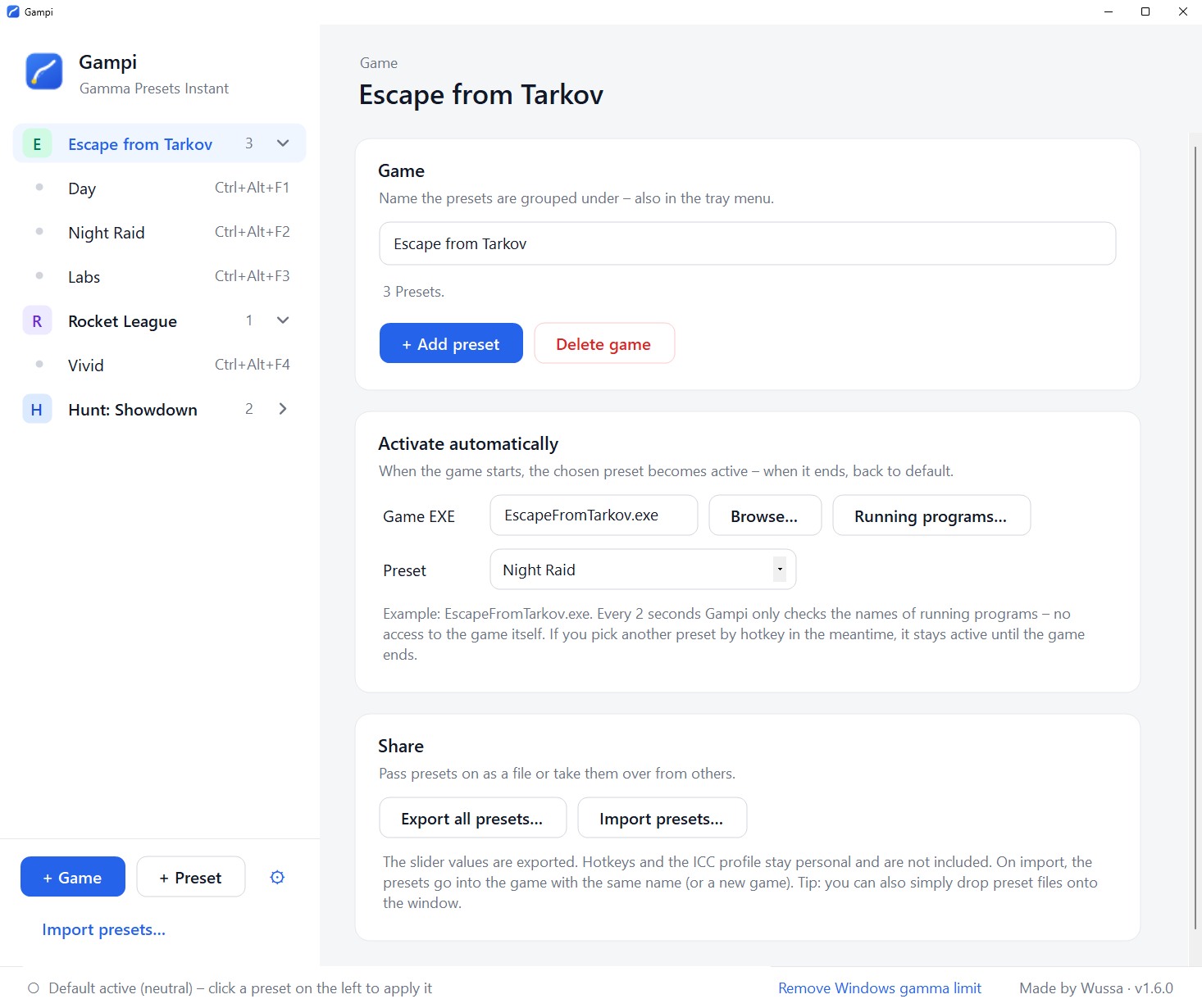
Task: Click the Ctrl+Alt+F4 hotkey label
Action: pyautogui.click(x=252, y=365)
